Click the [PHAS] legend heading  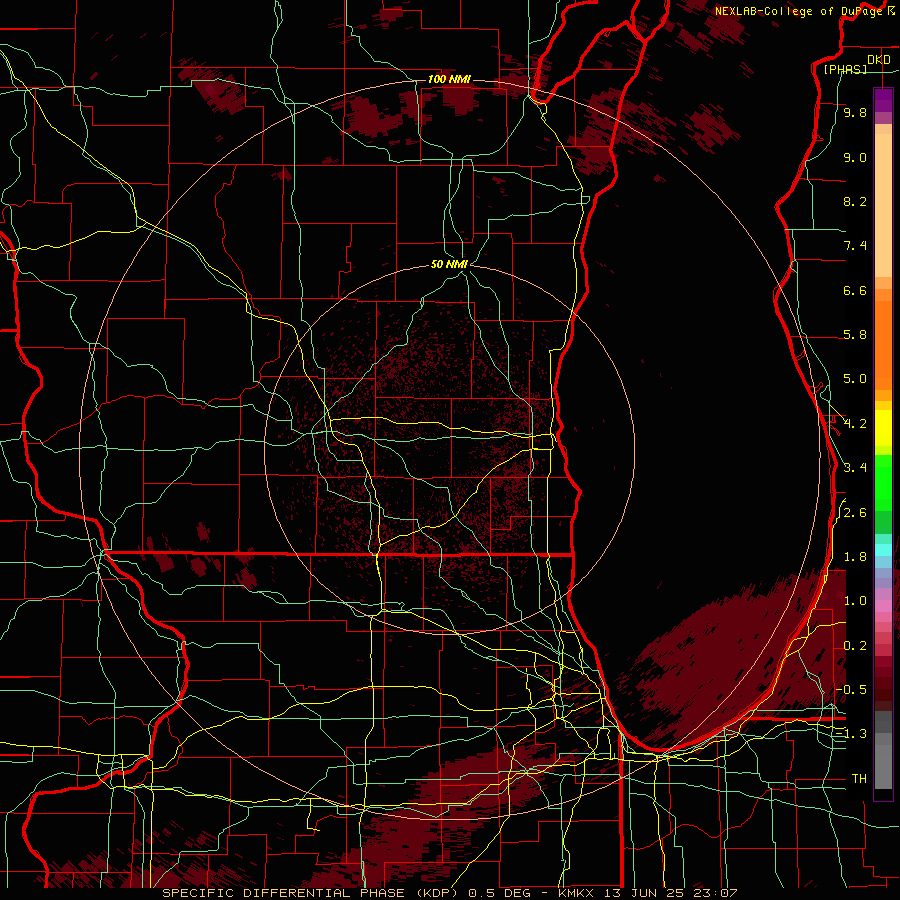coord(845,69)
